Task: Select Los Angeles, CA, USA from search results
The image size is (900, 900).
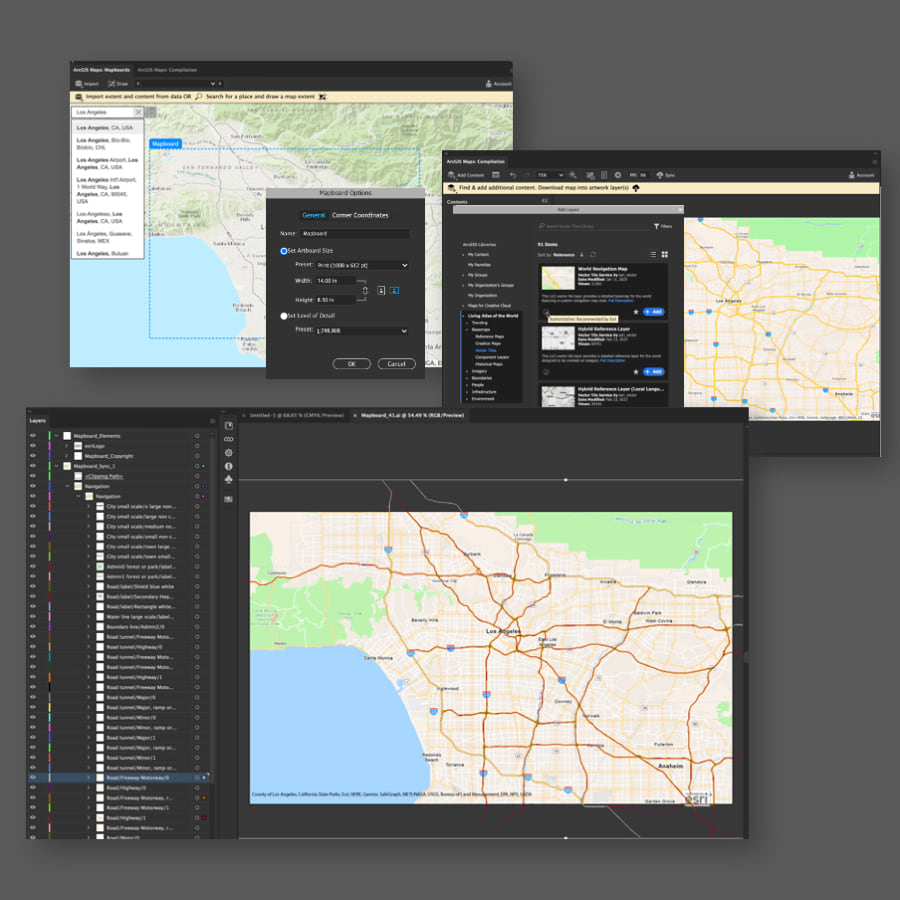Action: click(x=104, y=127)
